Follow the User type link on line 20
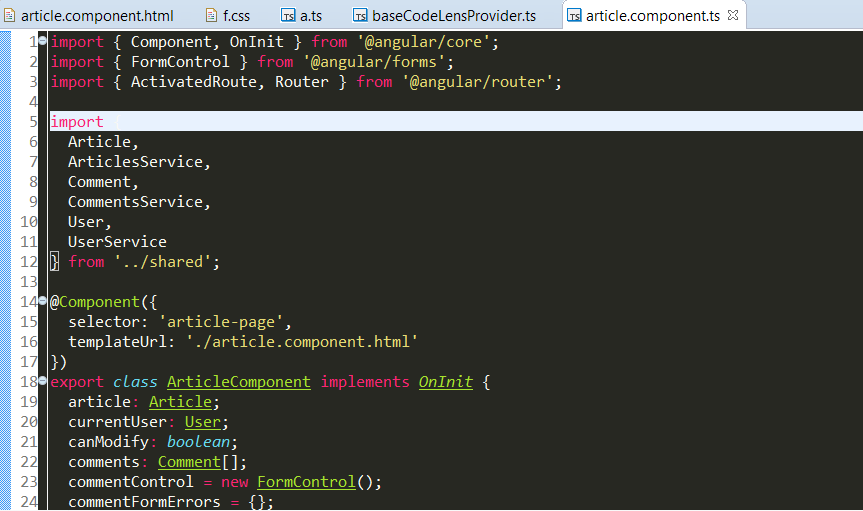The height and width of the screenshot is (511, 863). pos(203,422)
